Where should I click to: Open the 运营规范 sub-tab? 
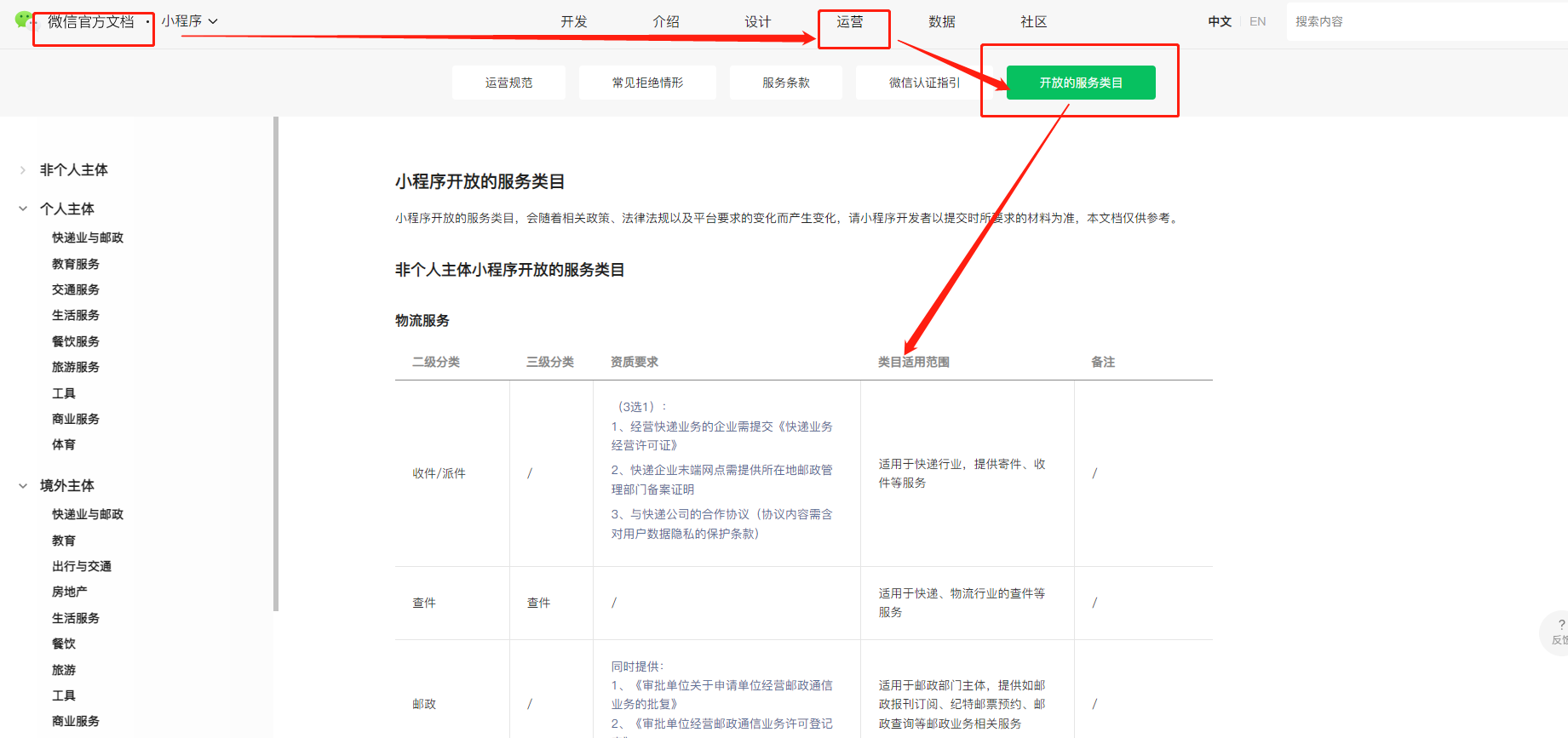pyautogui.click(x=508, y=83)
